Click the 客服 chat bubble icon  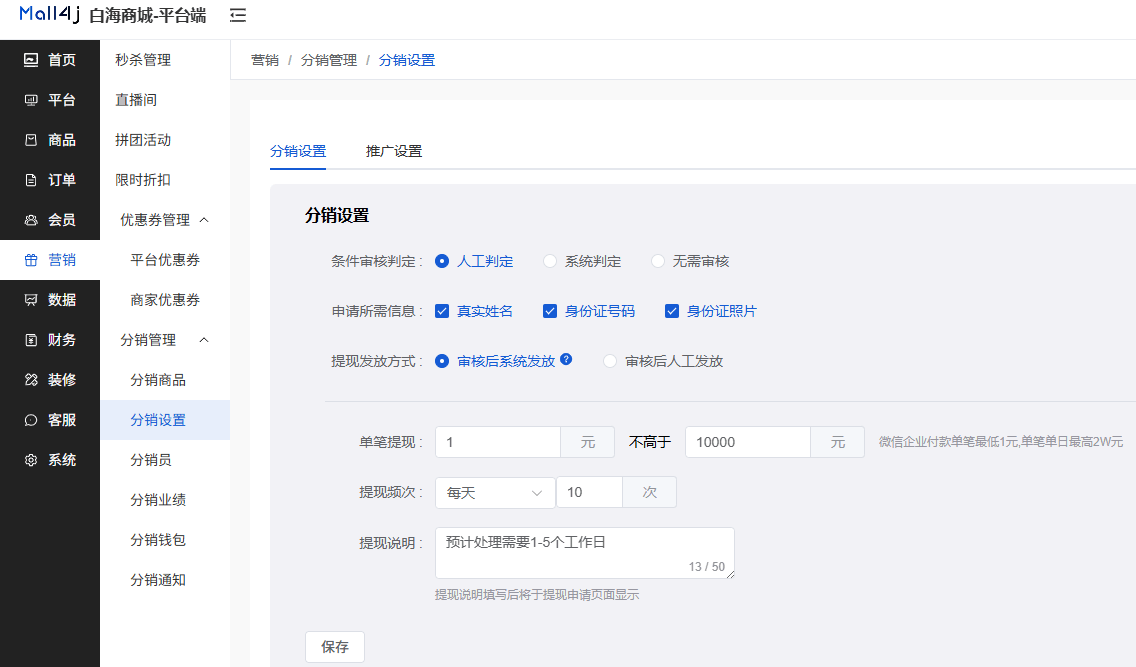click(30, 420)
